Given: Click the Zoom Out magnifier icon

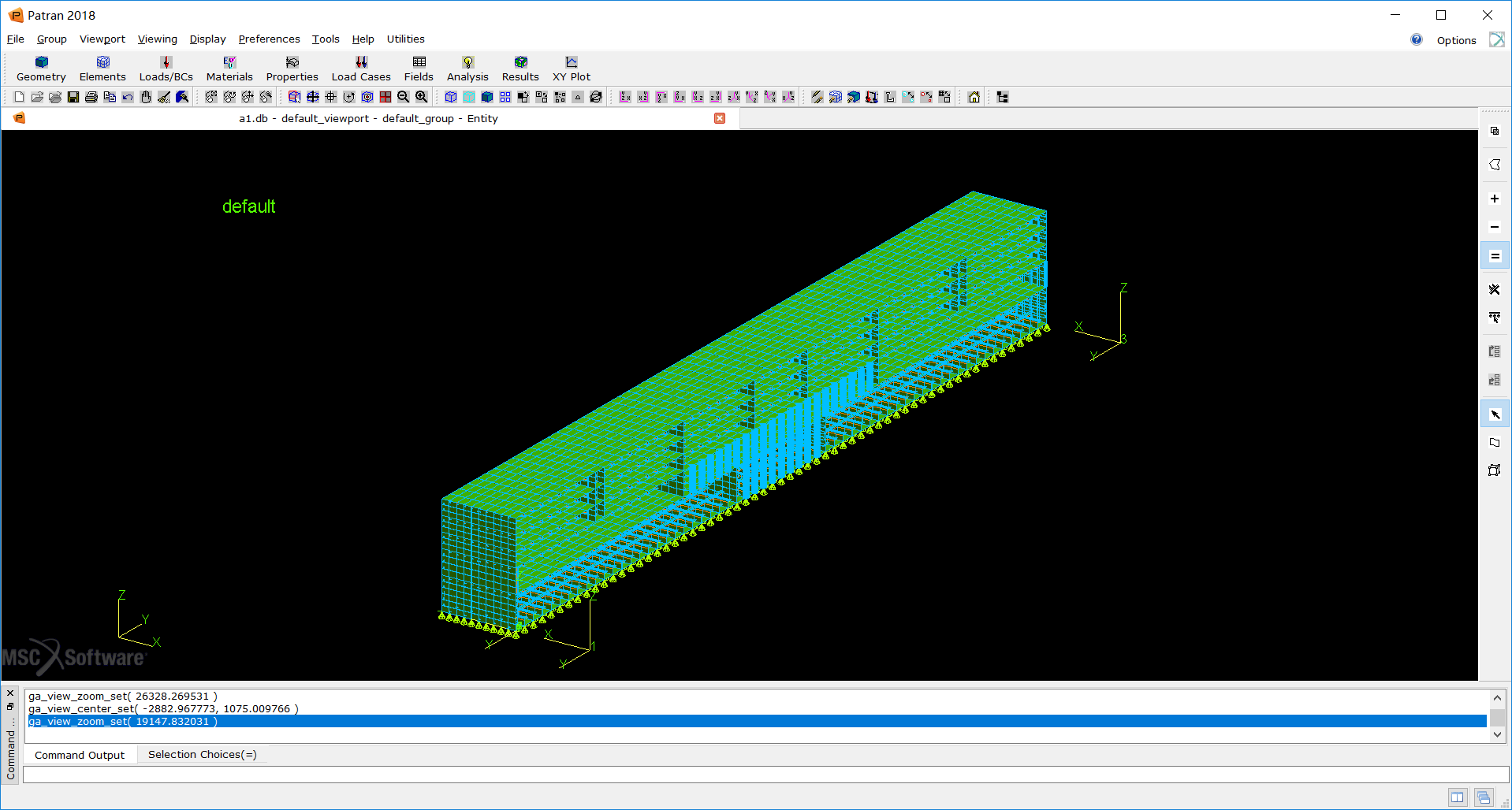Looking at the screenshot, I should pyautogui.click(x=404, y=97).
